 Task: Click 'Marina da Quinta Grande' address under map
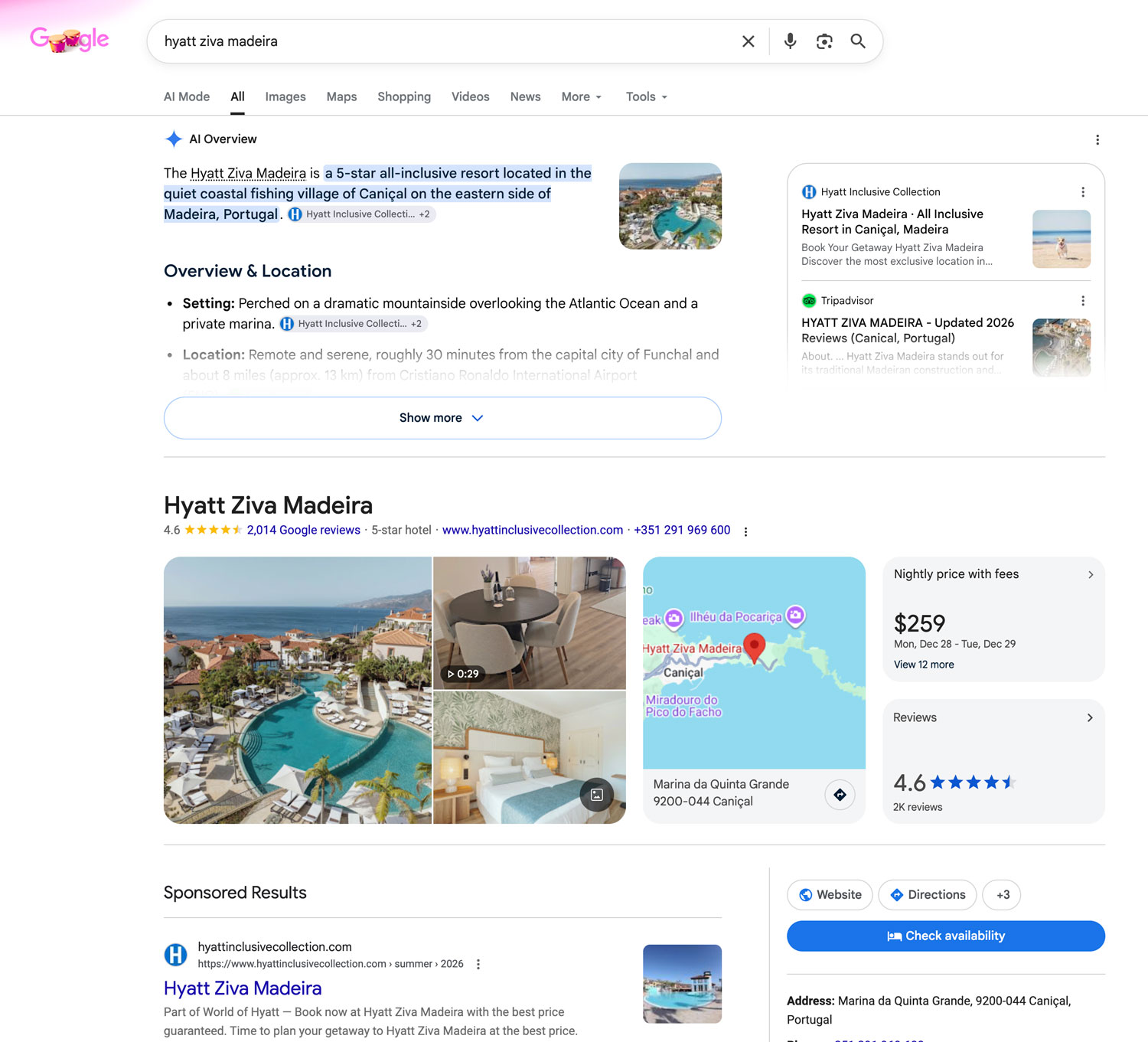coord(721,784)
